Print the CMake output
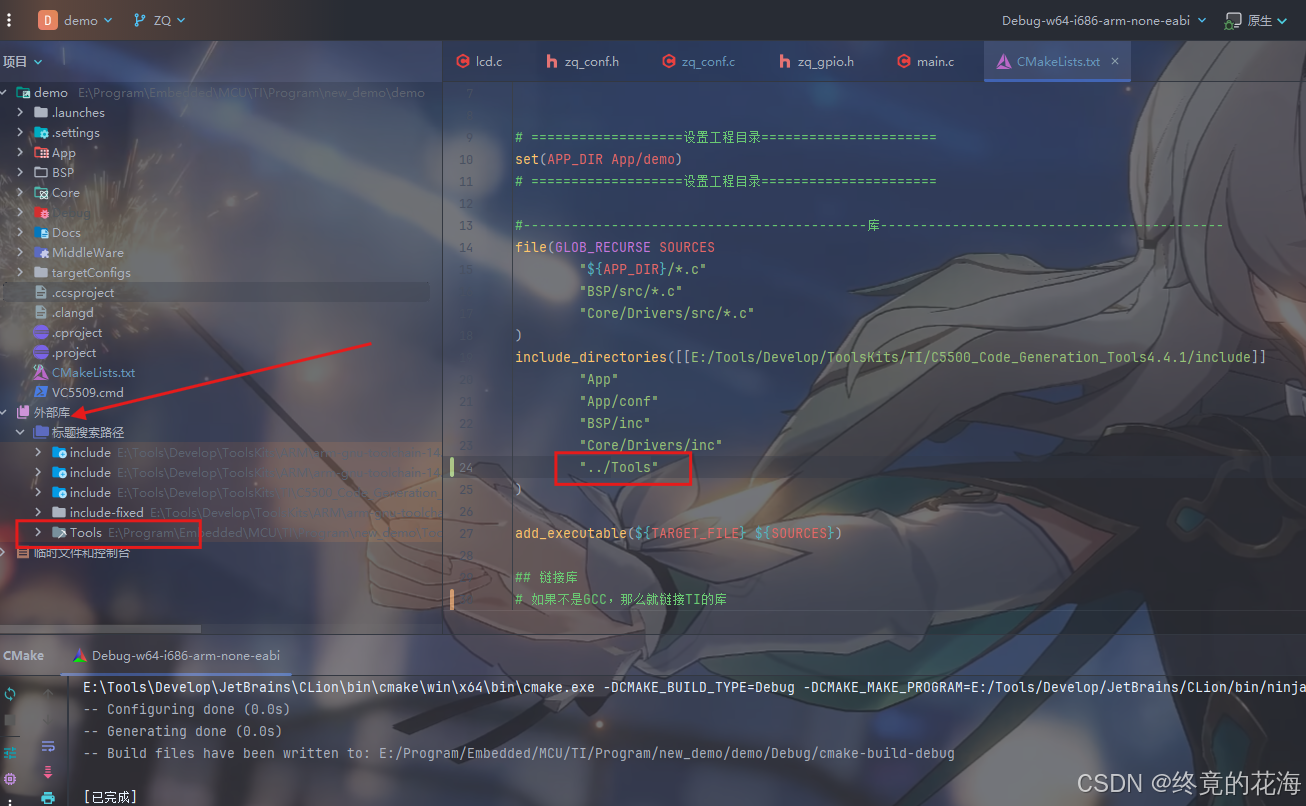The width and height of the screenshot is (1306, 806). 47,797
